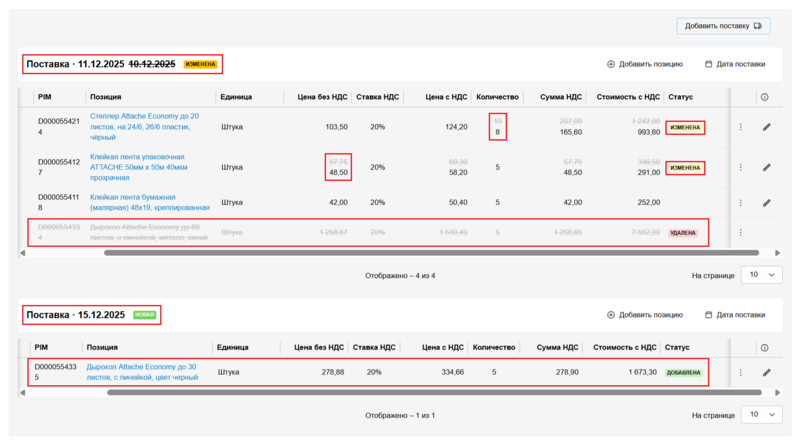800x446 pixels.
Task: Open three-dot menu for Клейкая лента упаковочная
Action: click(741, 168)
